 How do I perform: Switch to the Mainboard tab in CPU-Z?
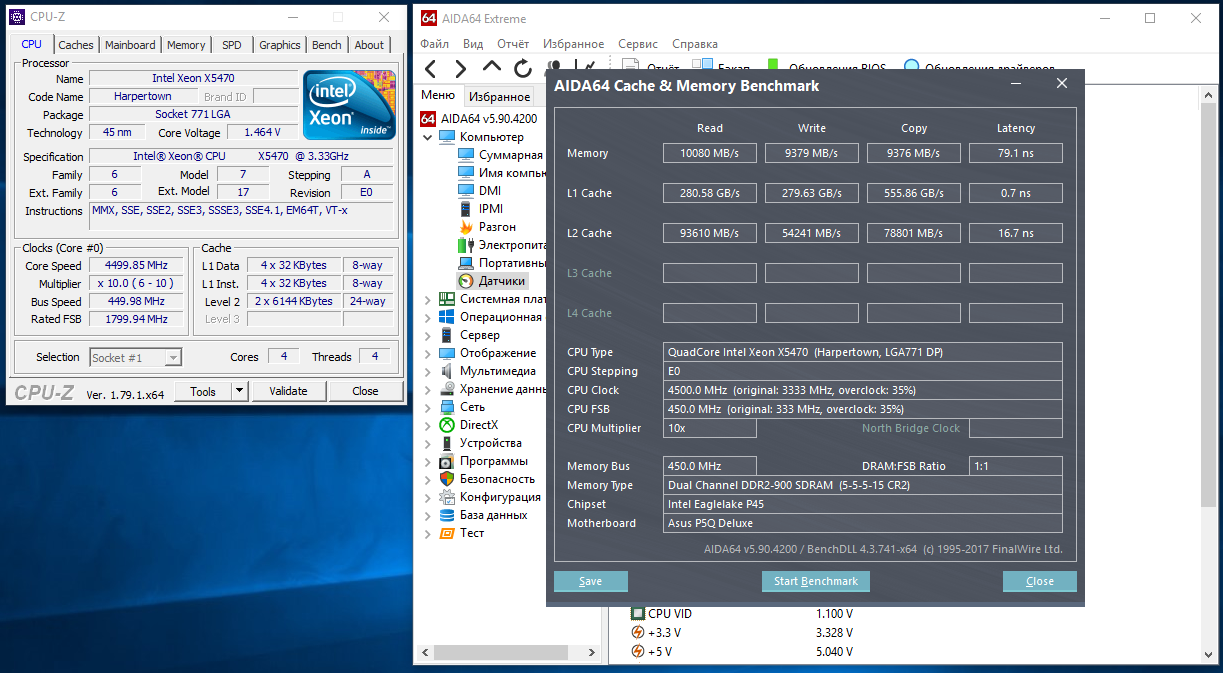[x=130, y=45]
